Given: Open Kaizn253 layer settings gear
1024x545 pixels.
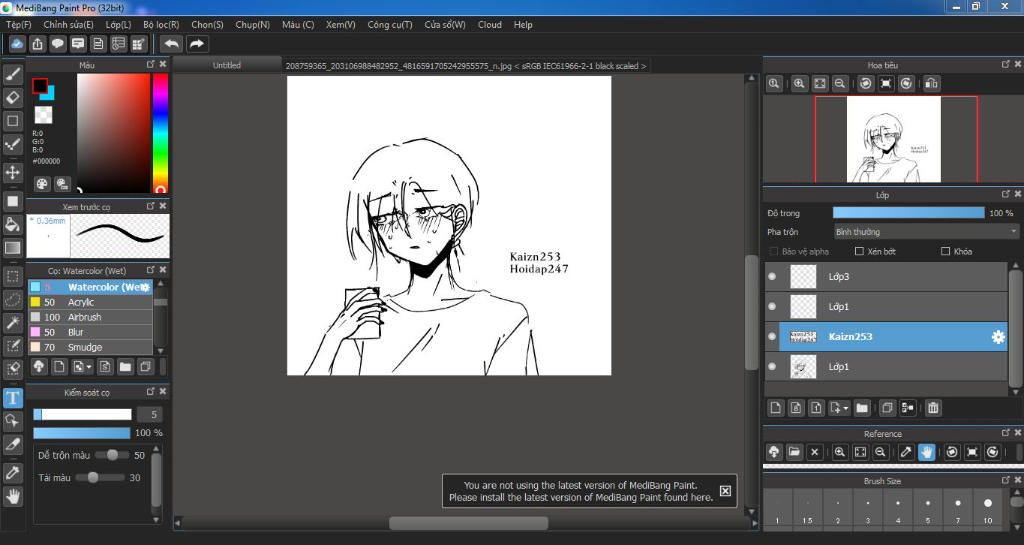Looking at the screenshot, I should 998,337.
